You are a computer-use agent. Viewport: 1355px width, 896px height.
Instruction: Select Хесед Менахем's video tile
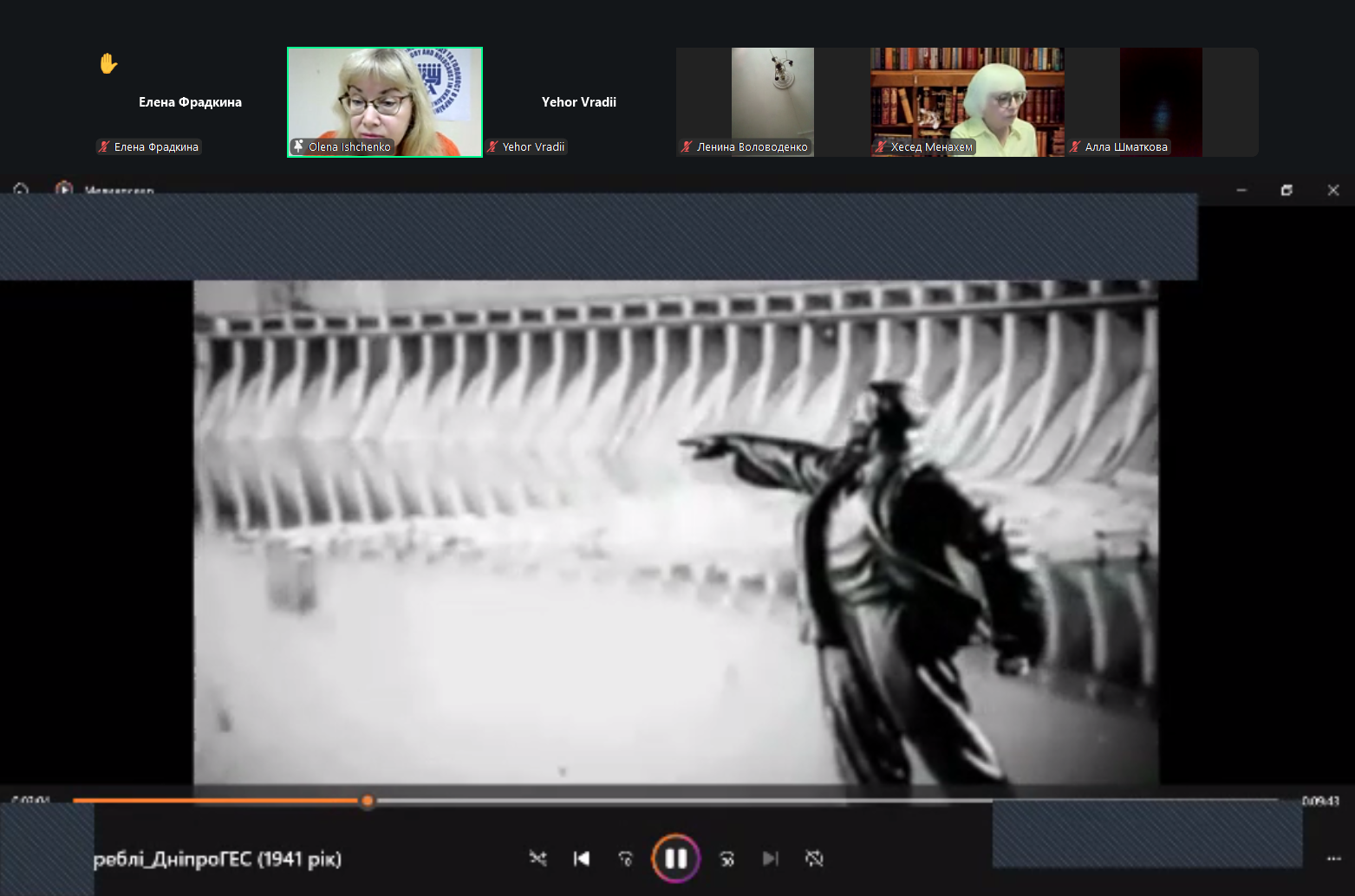967,102
